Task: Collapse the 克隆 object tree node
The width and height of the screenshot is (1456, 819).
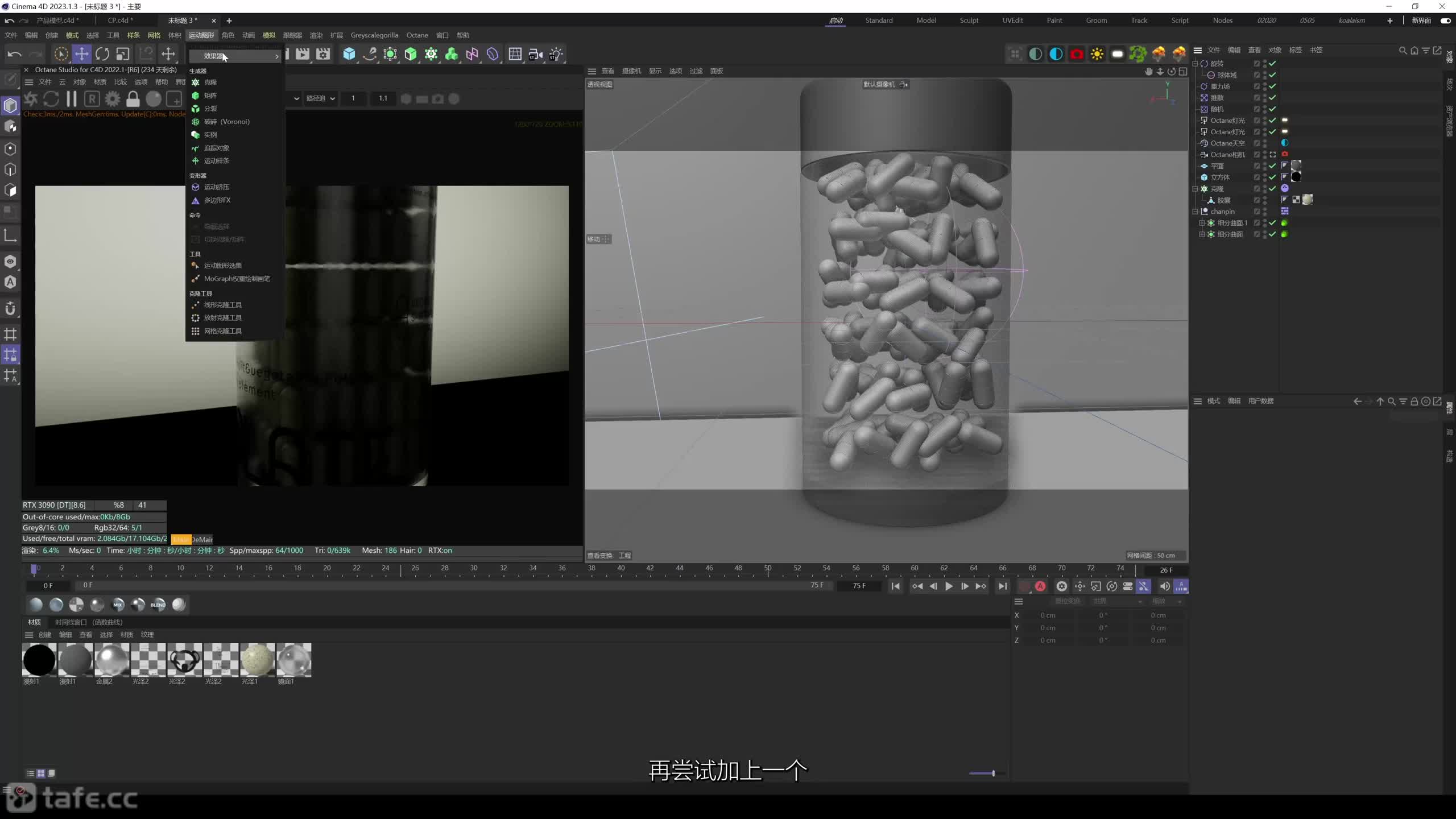Action: click(x=1195, y=188)
